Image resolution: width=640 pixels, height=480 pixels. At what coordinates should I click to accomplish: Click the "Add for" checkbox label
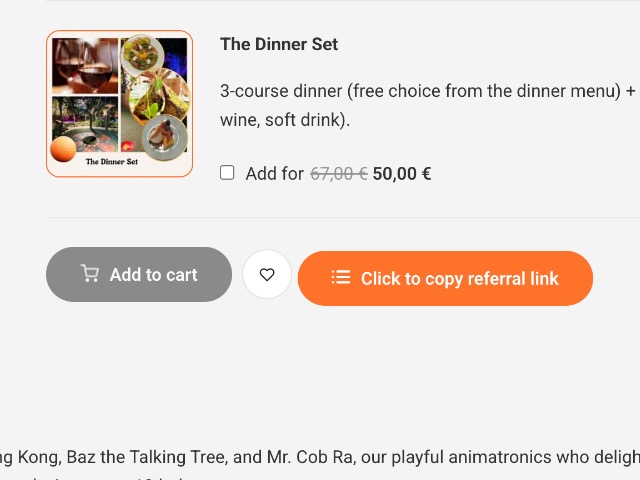pos(274,174)
